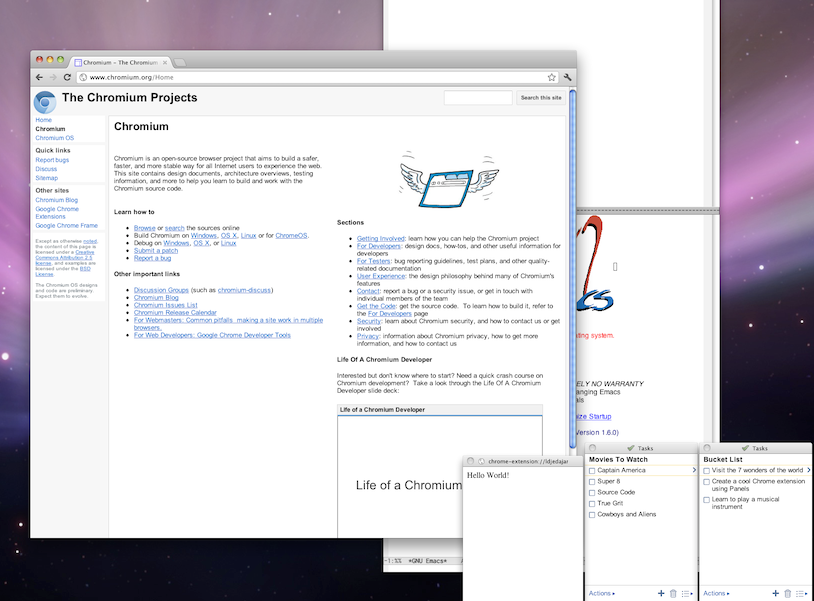Click the back navigation arrow
The image size is (814, 601).
click(x=38, y=76)
